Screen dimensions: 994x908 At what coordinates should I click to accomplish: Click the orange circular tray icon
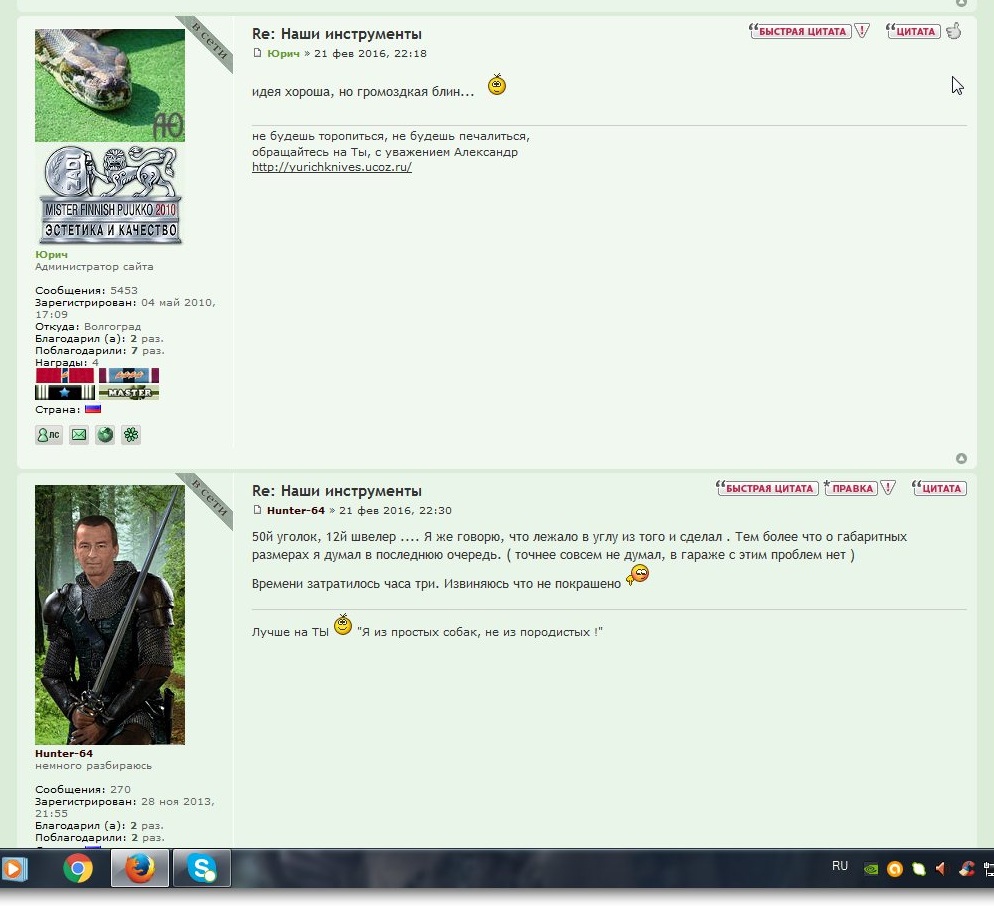(x=894, y=869)
